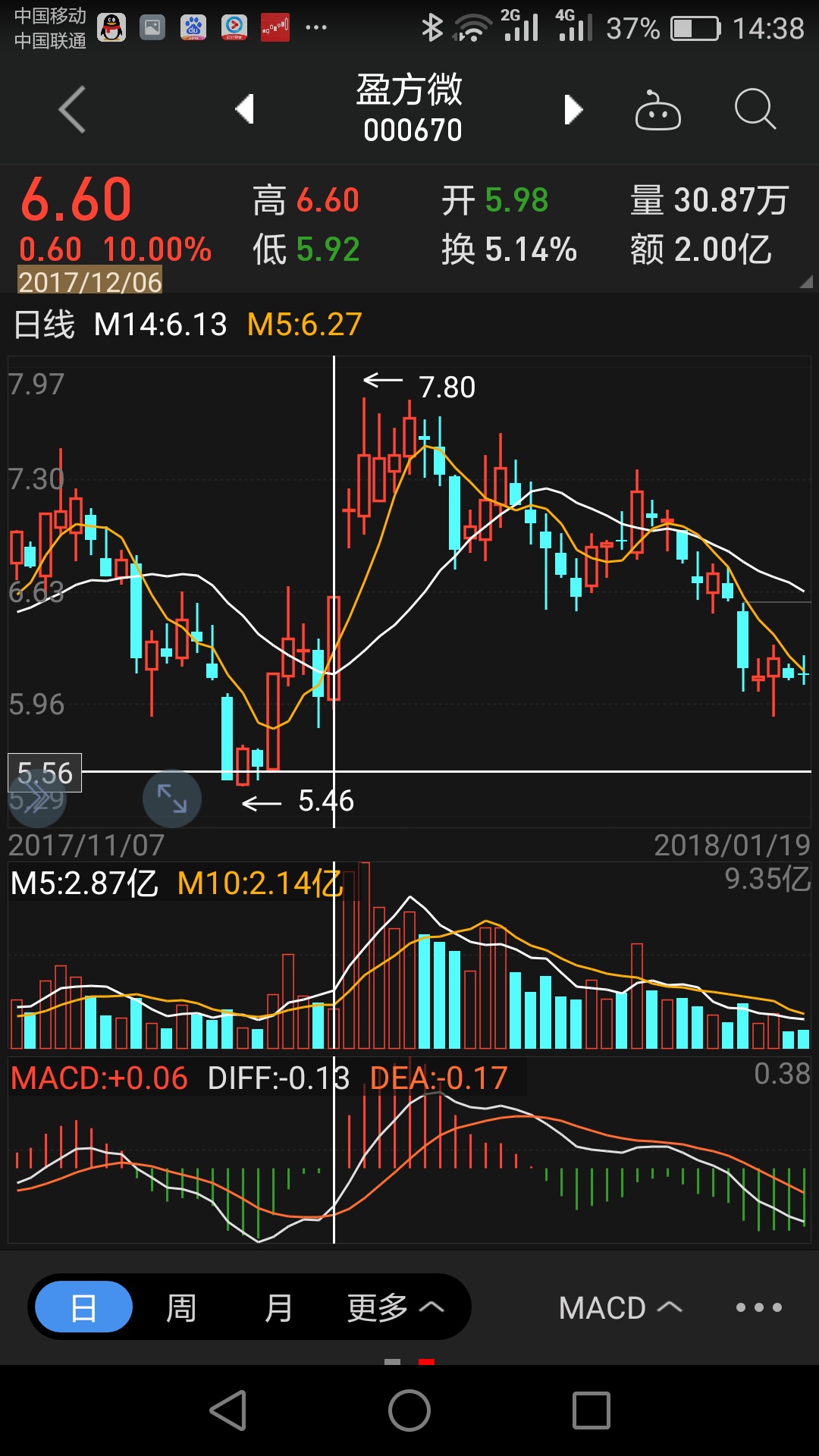Tap the volume 量 30.87万 value
819x1456 pixels.
pos(710,200)
